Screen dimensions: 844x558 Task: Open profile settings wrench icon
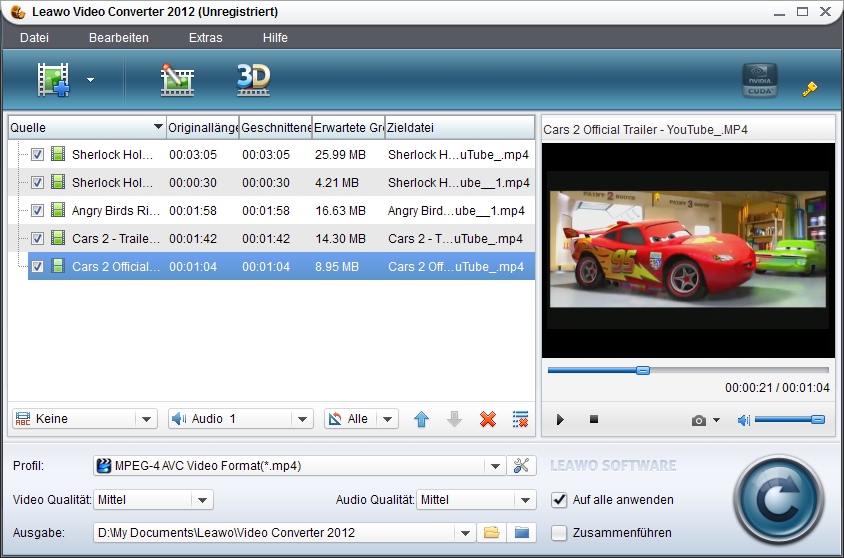click(521, 465)
